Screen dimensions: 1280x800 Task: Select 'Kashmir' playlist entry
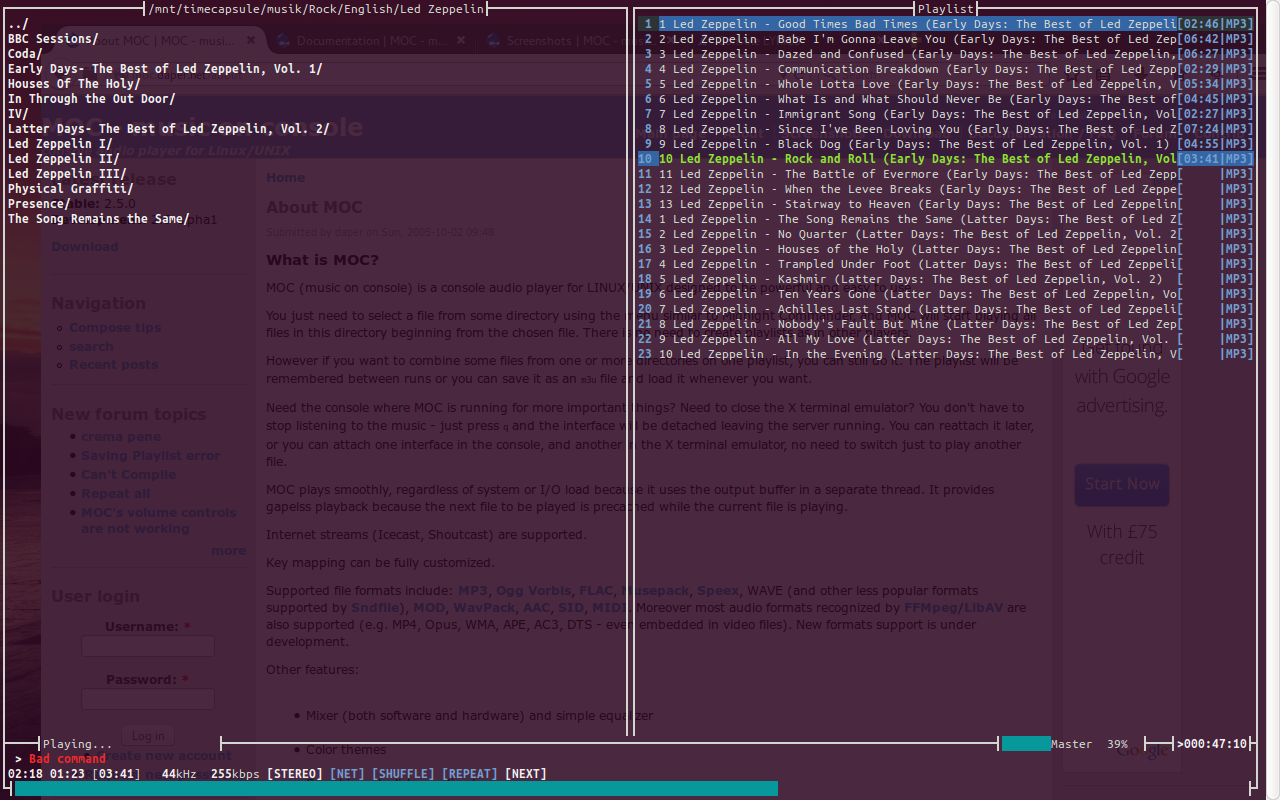pos(945,279)
